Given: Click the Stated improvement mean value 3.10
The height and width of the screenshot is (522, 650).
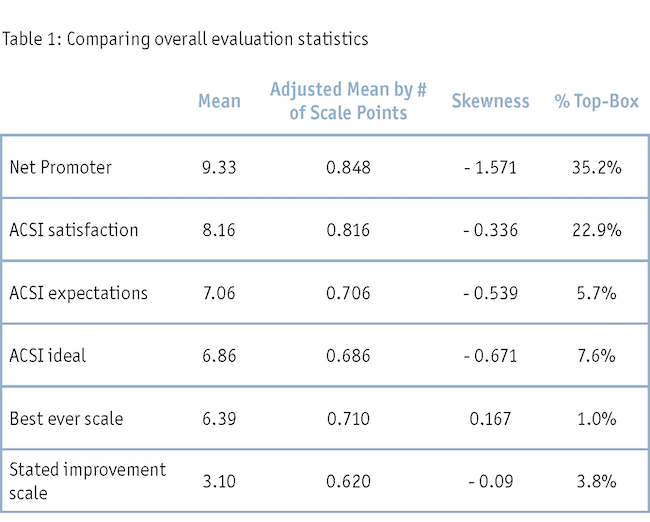Looking at the screenshot, I should [x=219, y=481].
